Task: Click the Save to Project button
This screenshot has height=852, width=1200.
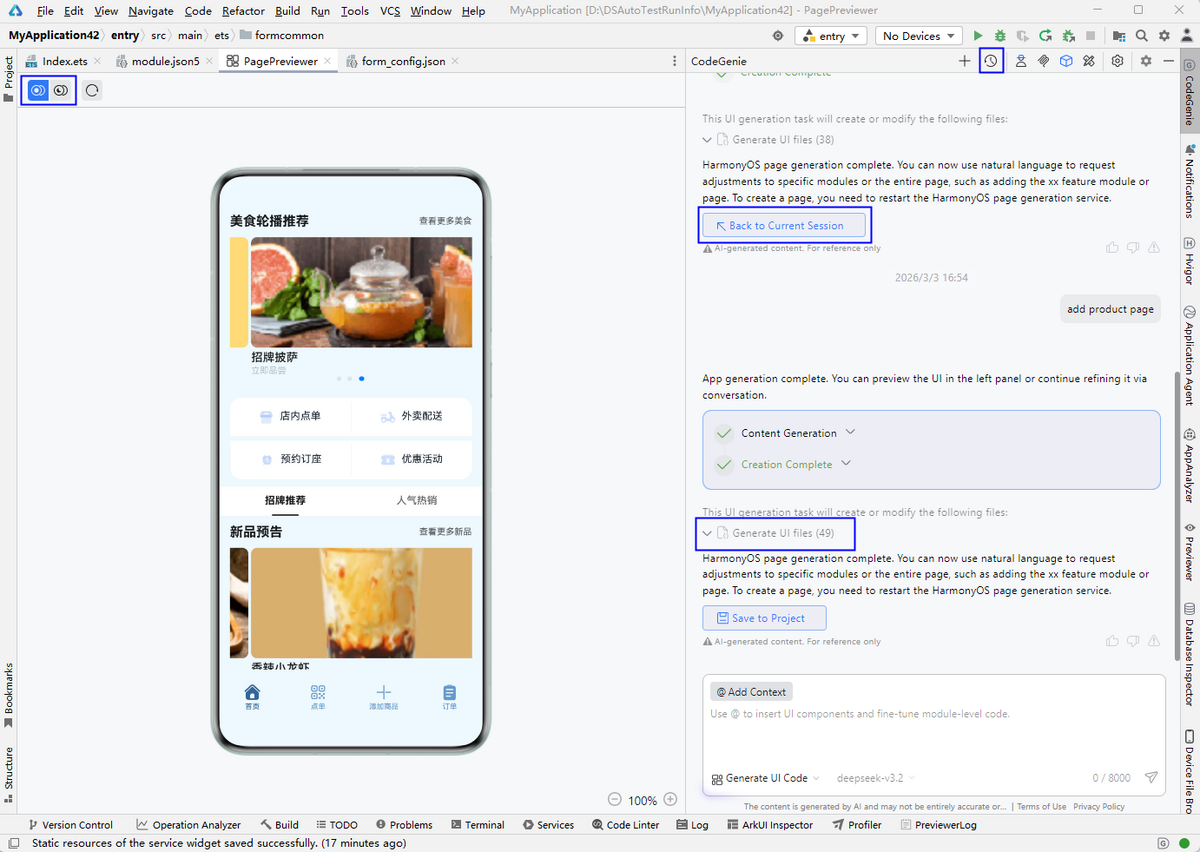Action: click(x=764, y=618)
